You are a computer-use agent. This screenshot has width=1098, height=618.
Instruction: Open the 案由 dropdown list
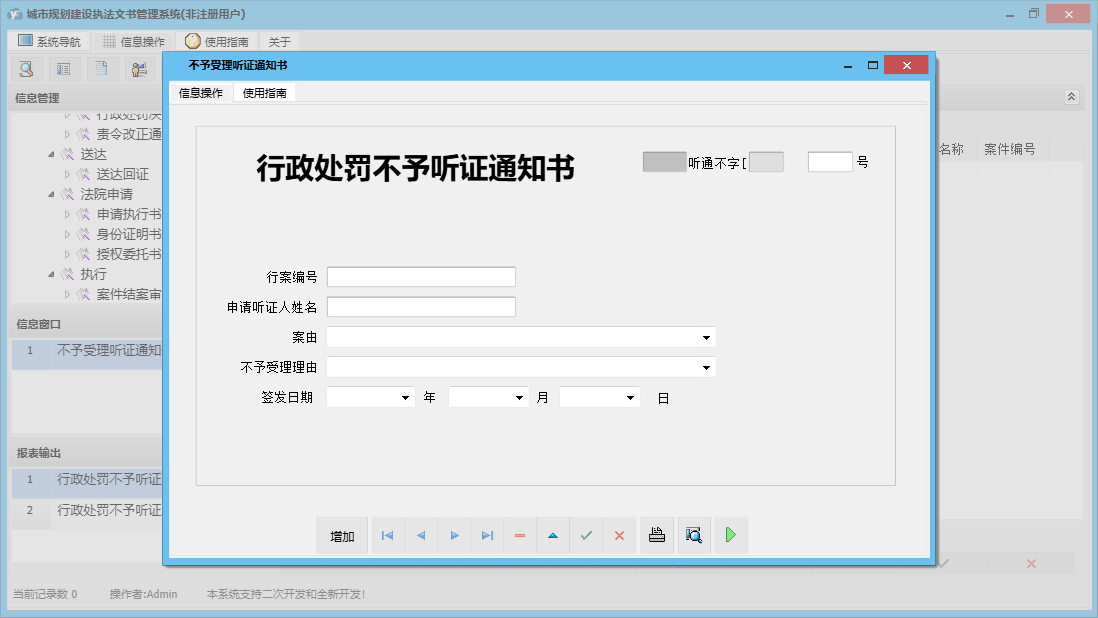point(707,337)
